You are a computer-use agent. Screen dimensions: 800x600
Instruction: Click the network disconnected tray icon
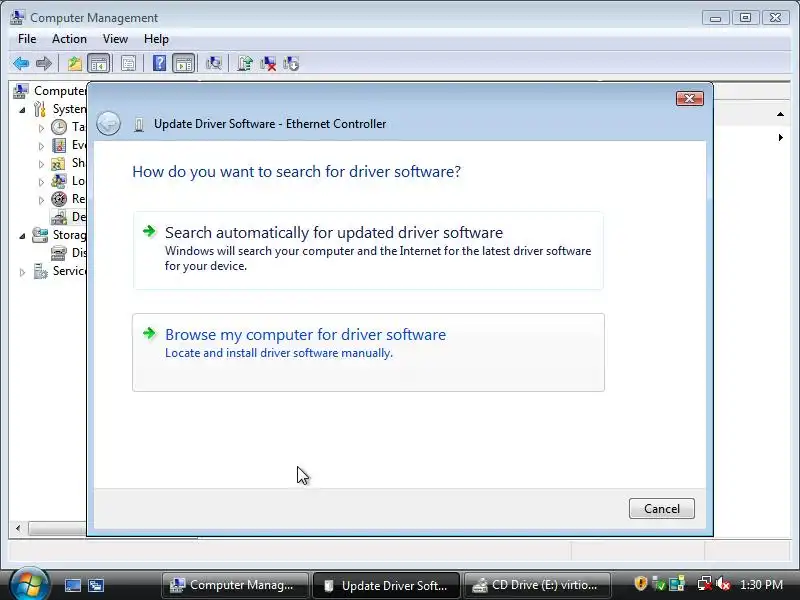coord(705,584)
